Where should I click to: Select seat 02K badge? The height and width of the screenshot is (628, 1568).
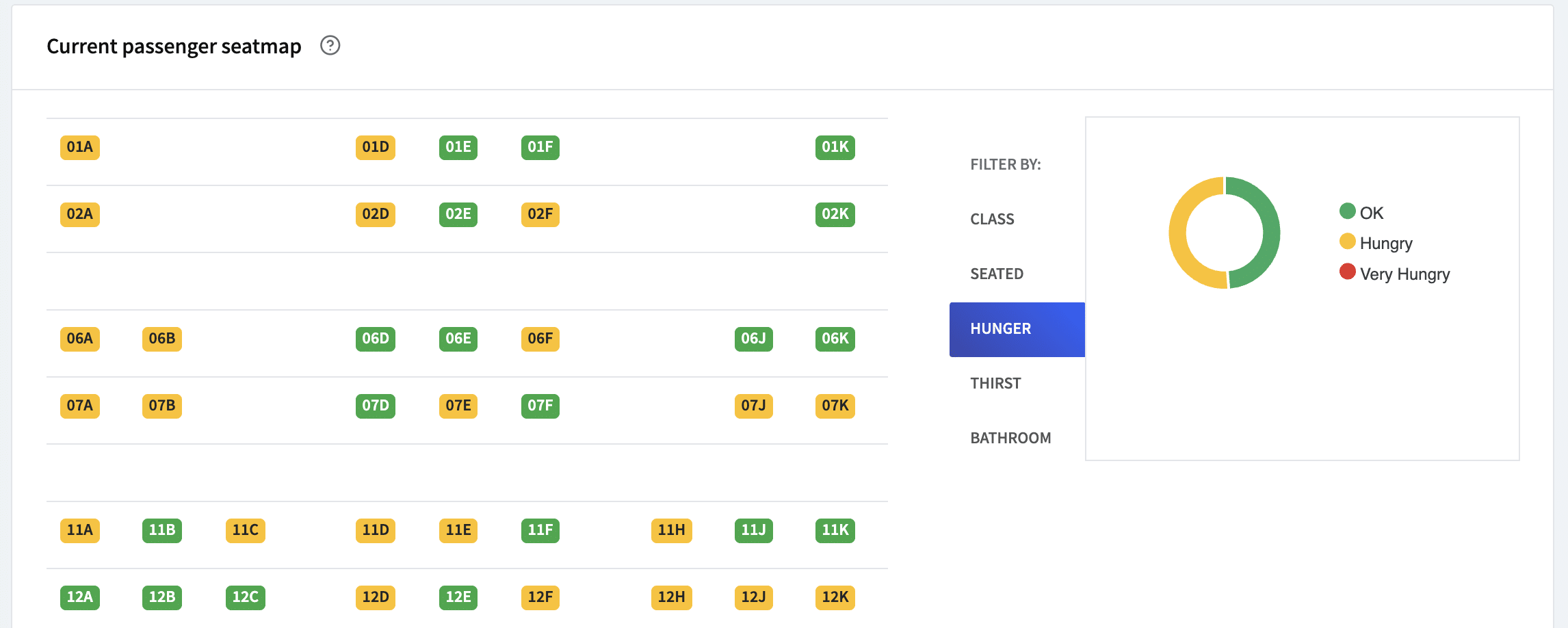[835, 214]
